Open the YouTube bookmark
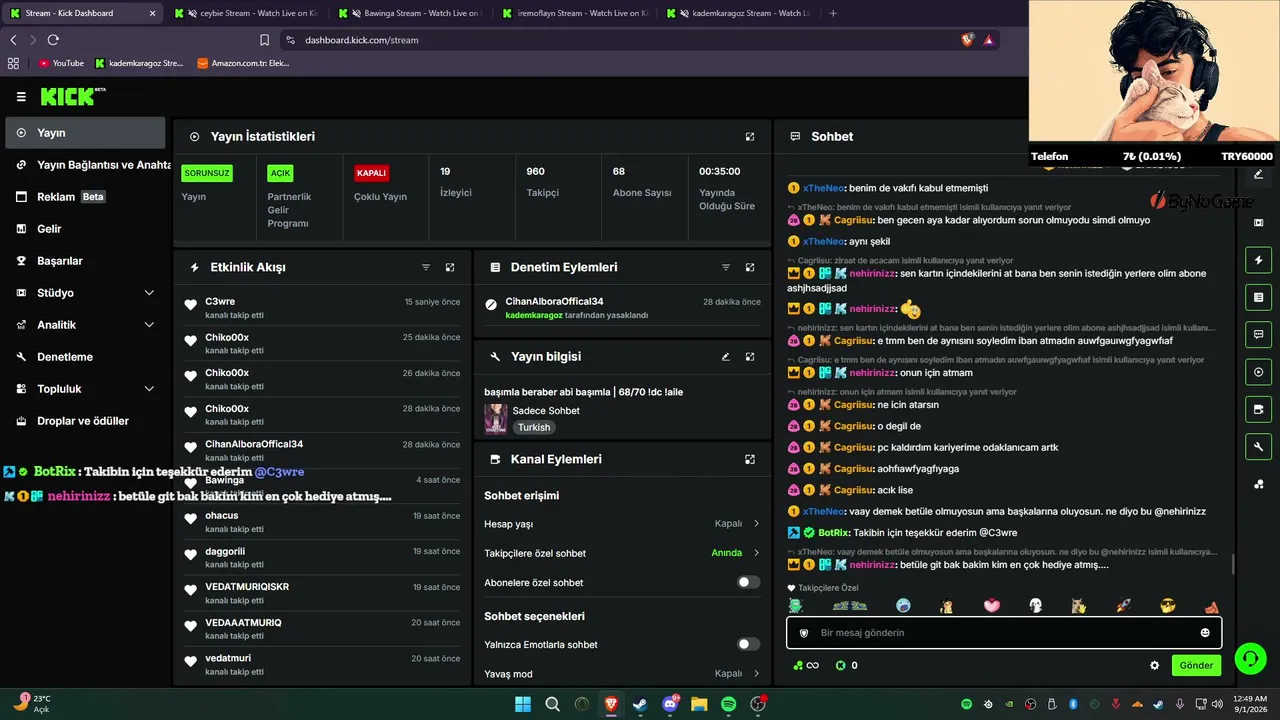Screen dimensions: 1280x720 tap(62, 63)
